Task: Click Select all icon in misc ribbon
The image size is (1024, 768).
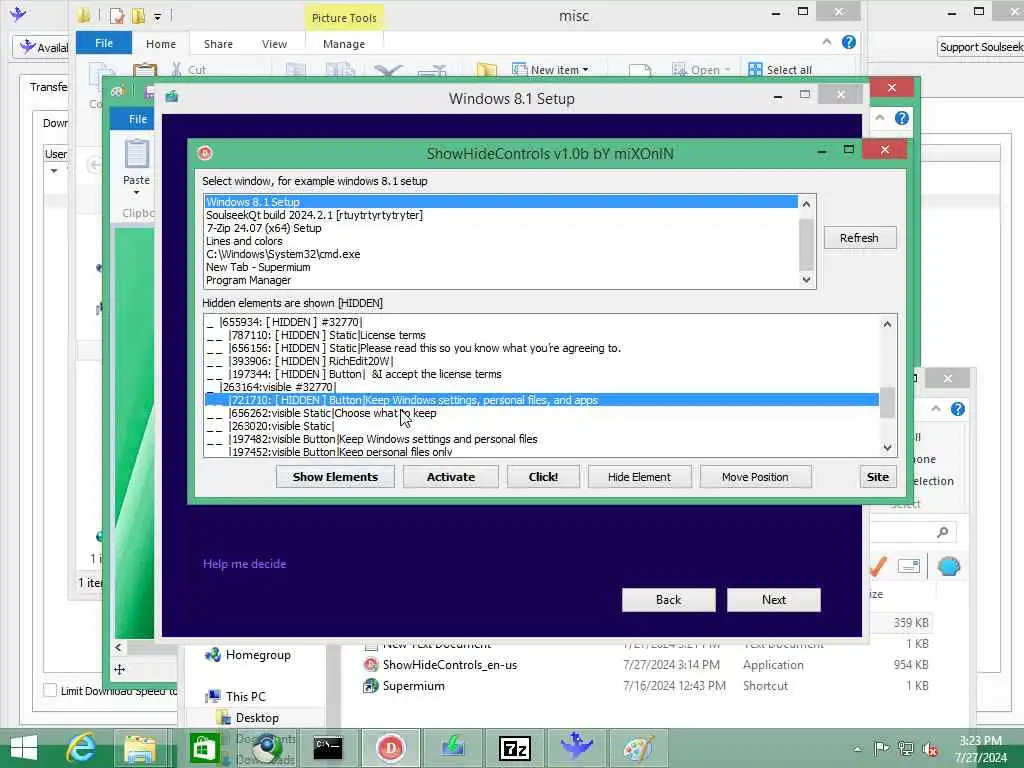Action: tap(755, 69)
